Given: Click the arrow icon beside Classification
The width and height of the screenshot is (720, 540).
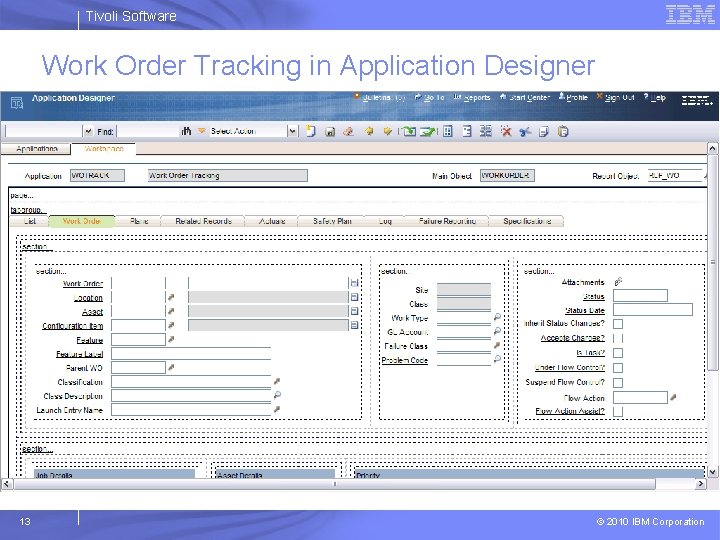Looking at the screenshot, I should (277, 381).
